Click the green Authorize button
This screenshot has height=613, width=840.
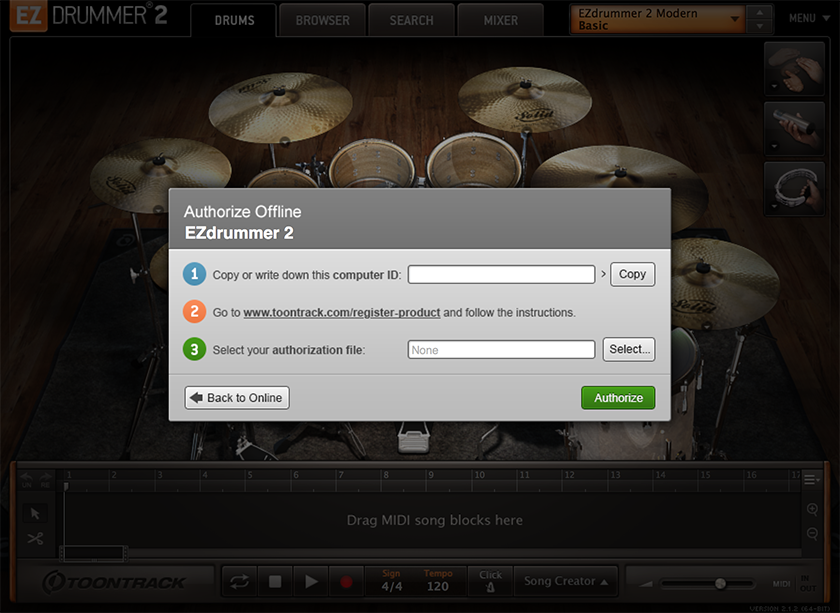(618, 398)
